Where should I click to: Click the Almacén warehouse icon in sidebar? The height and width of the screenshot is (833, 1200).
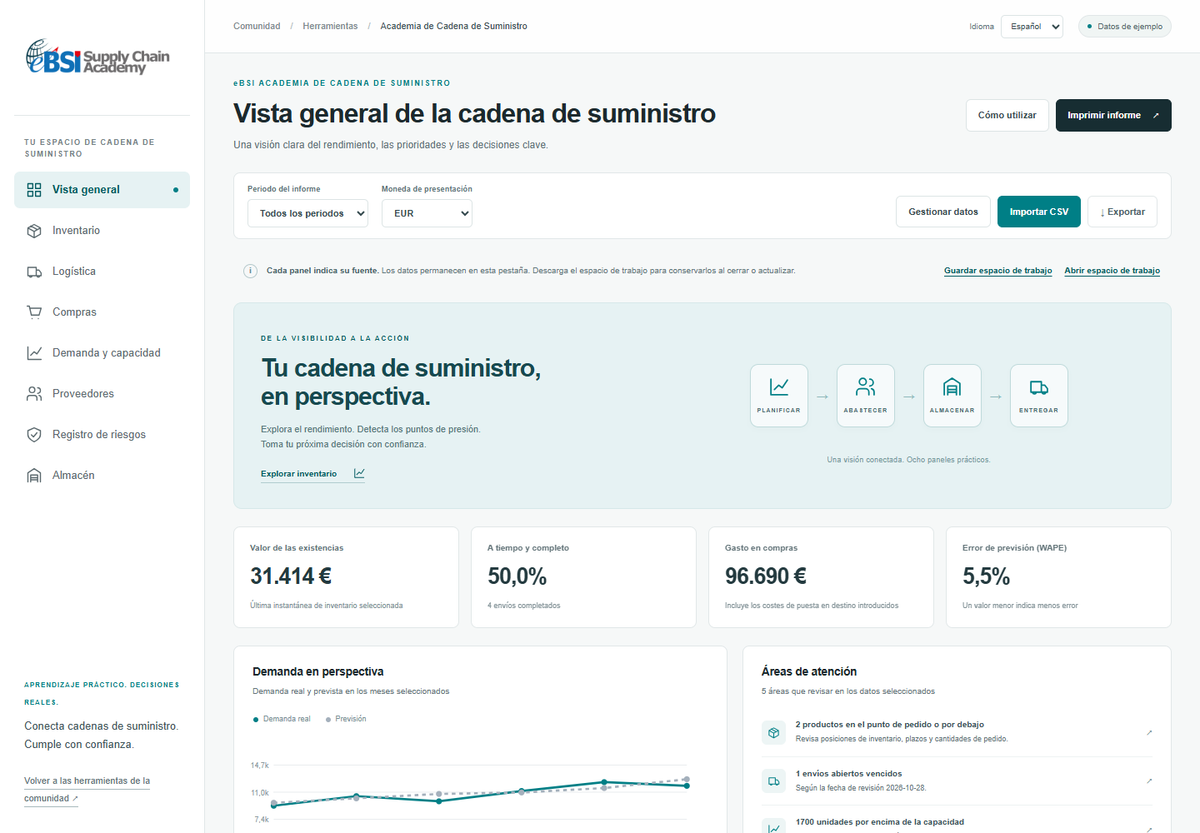click(x=34, y=476)
